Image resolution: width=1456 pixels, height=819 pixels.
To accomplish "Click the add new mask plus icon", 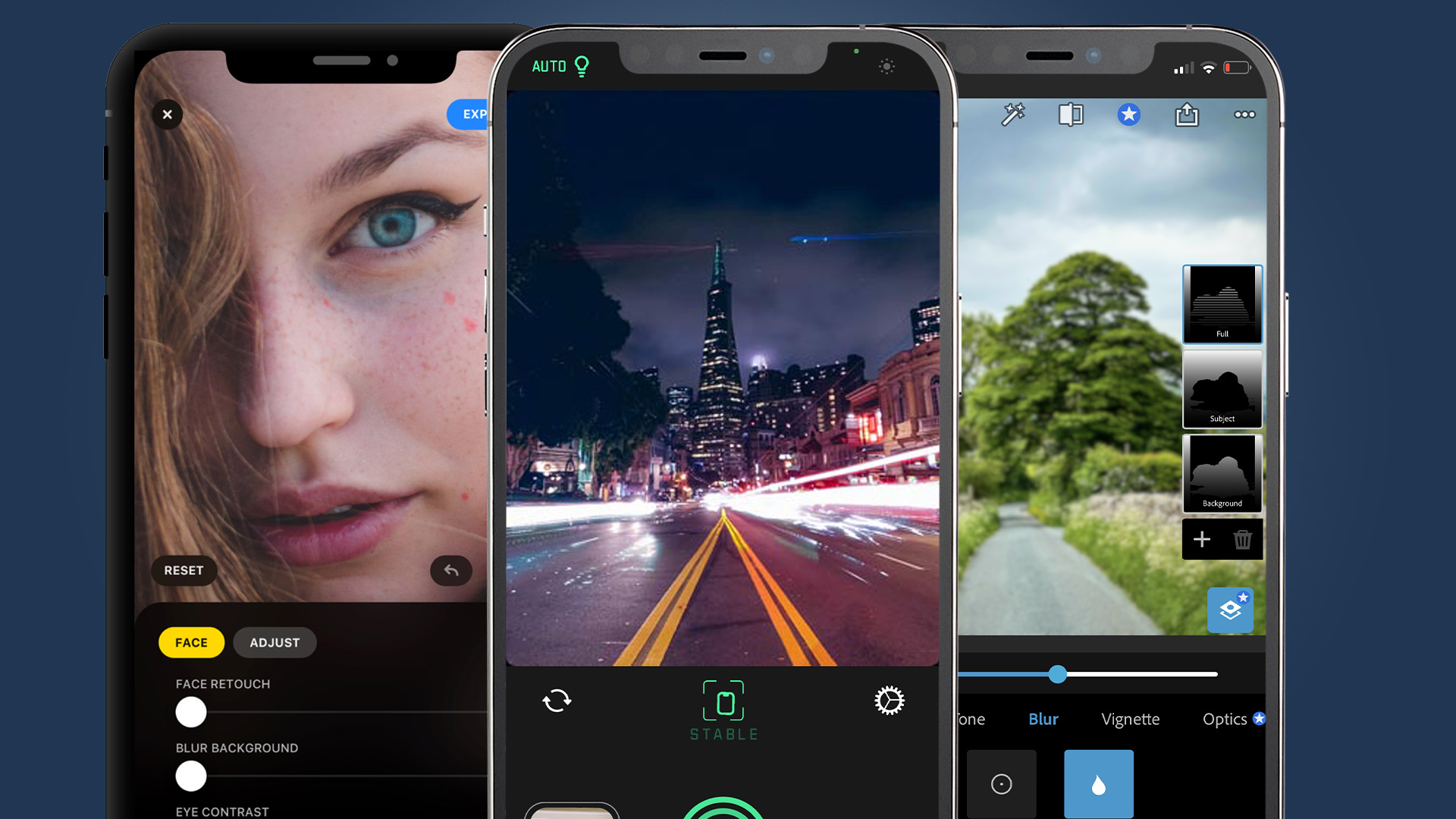I will 1201,539.
